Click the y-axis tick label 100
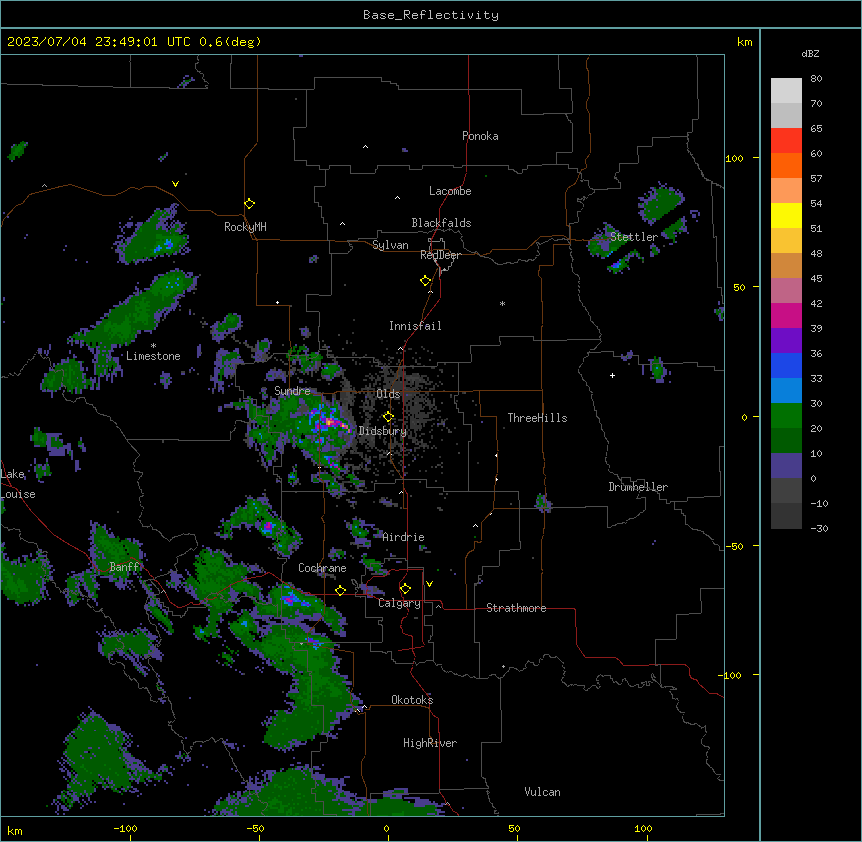This screenshot has width=862, height=842. [x=734, y=158]
